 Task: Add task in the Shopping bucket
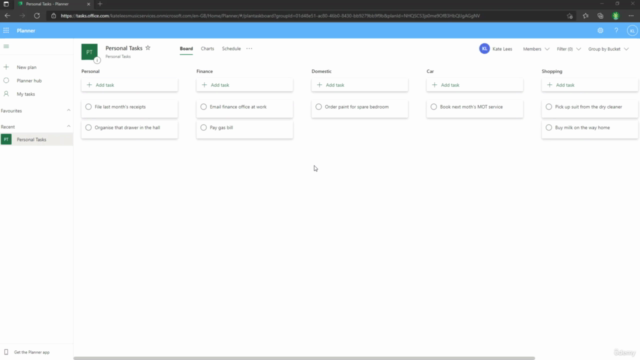click(590, 85)
